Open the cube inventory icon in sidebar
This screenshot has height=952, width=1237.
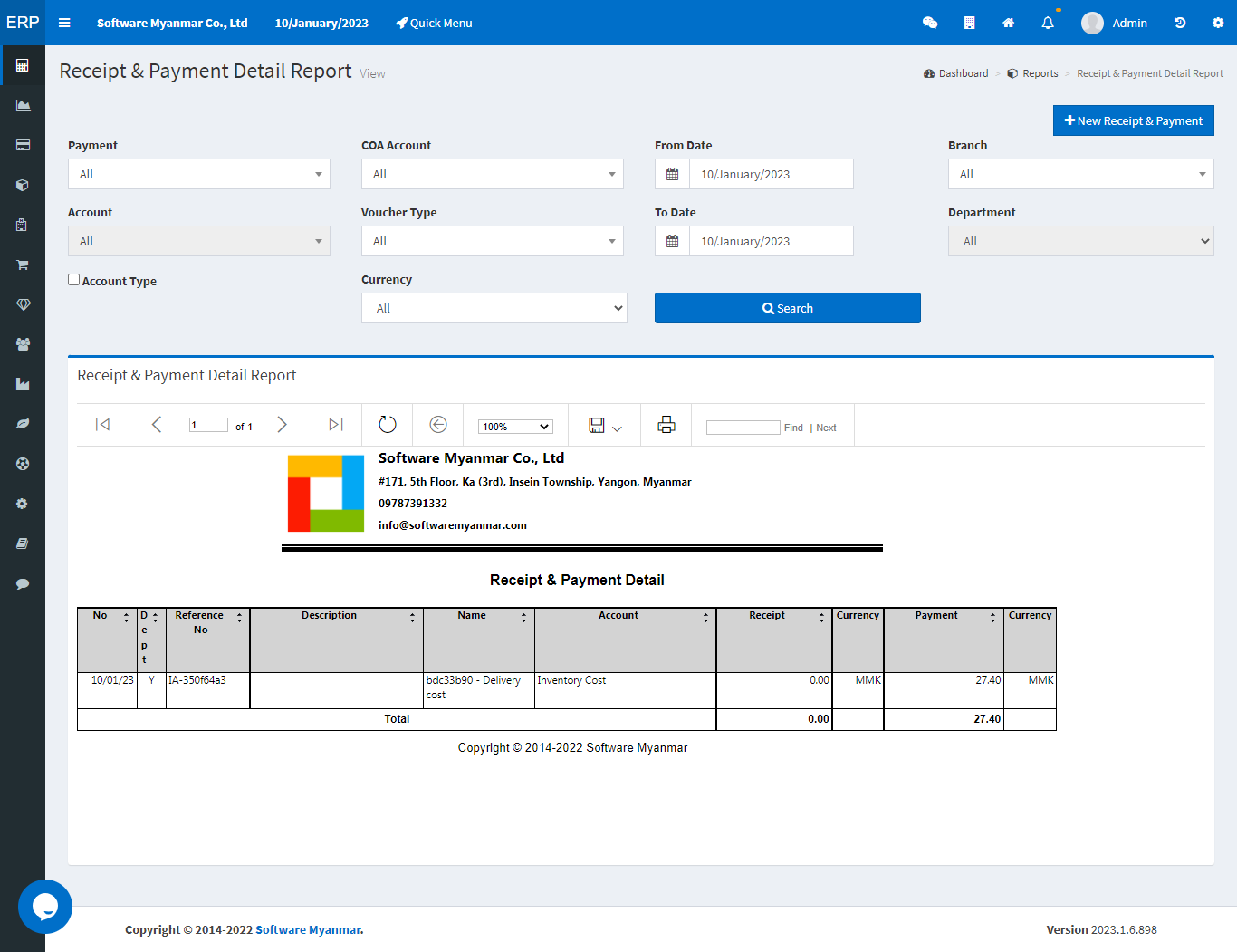pos(23,185)
